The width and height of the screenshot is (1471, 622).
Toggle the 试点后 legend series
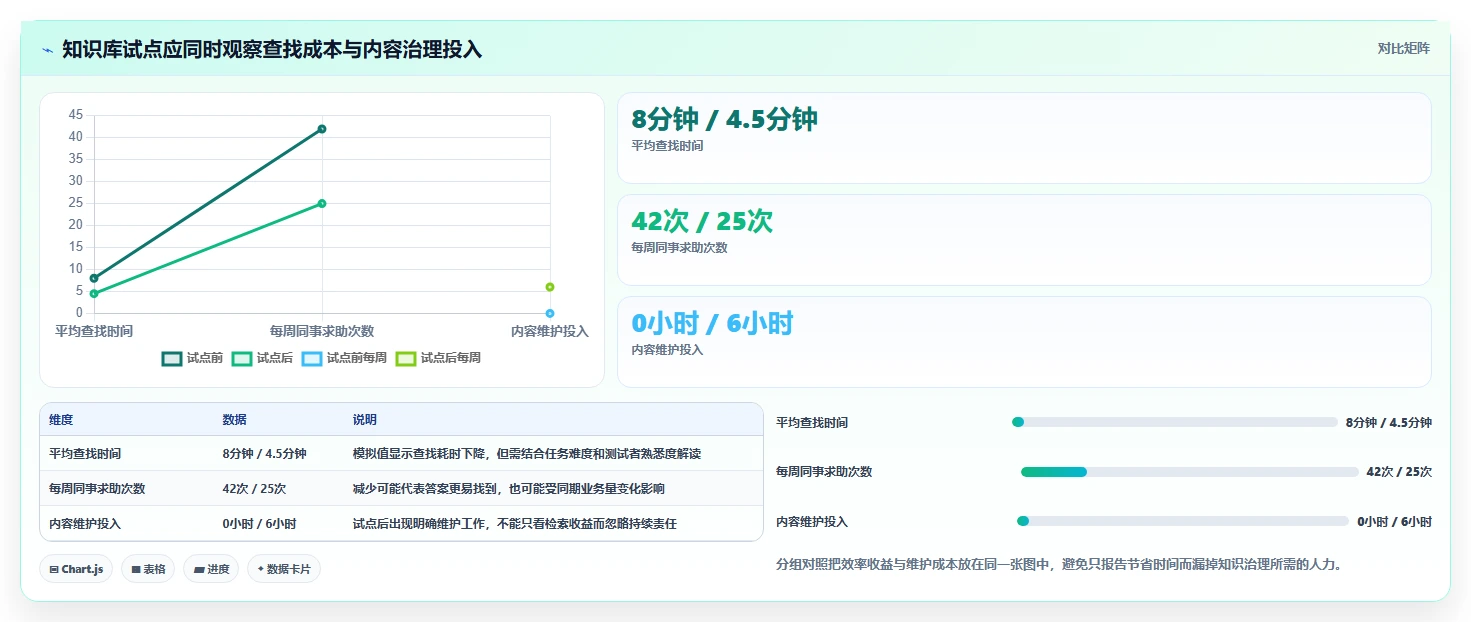click(x=263, y=358)
